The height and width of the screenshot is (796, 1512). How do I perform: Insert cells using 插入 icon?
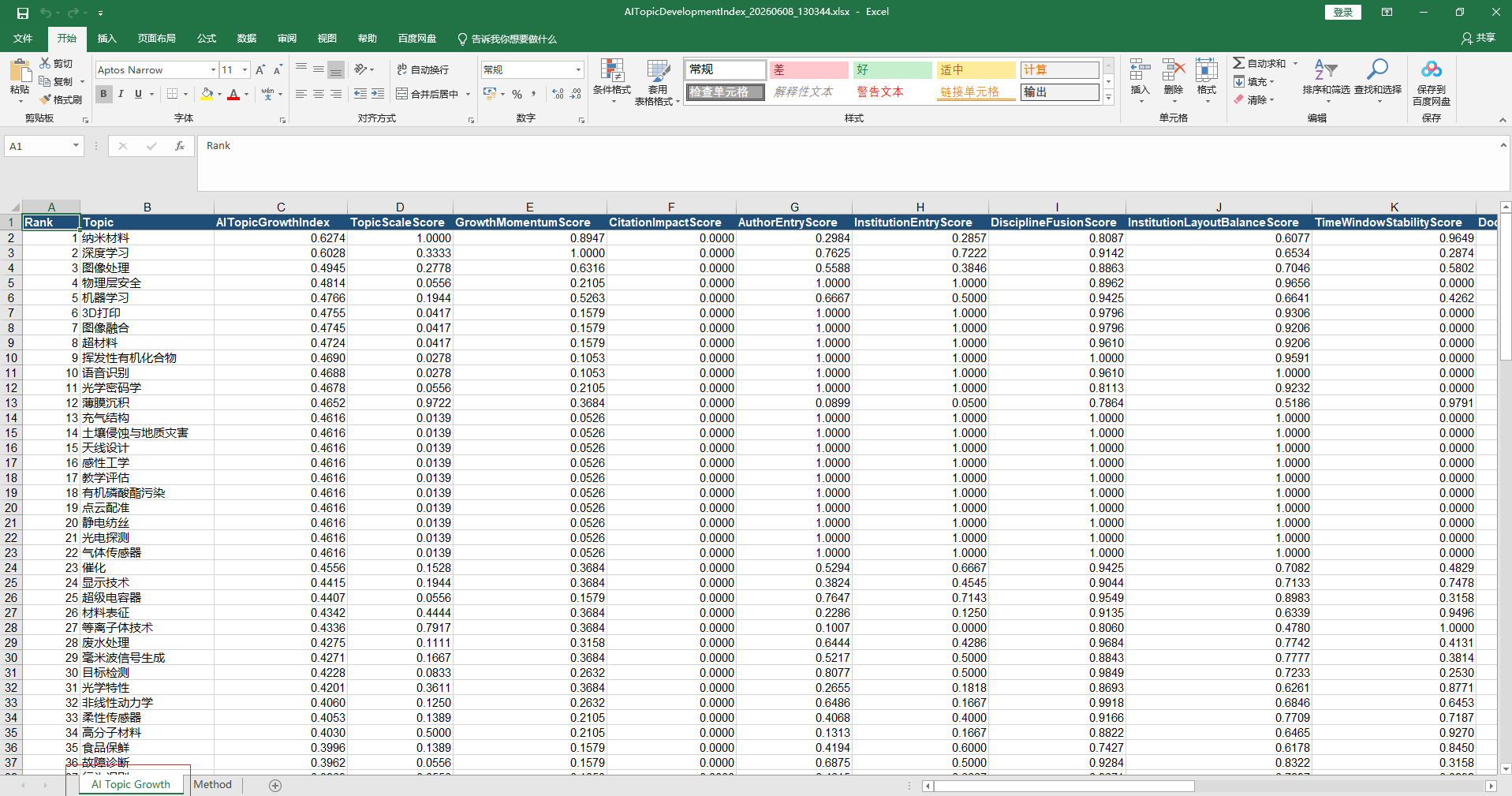point(1140,81)
